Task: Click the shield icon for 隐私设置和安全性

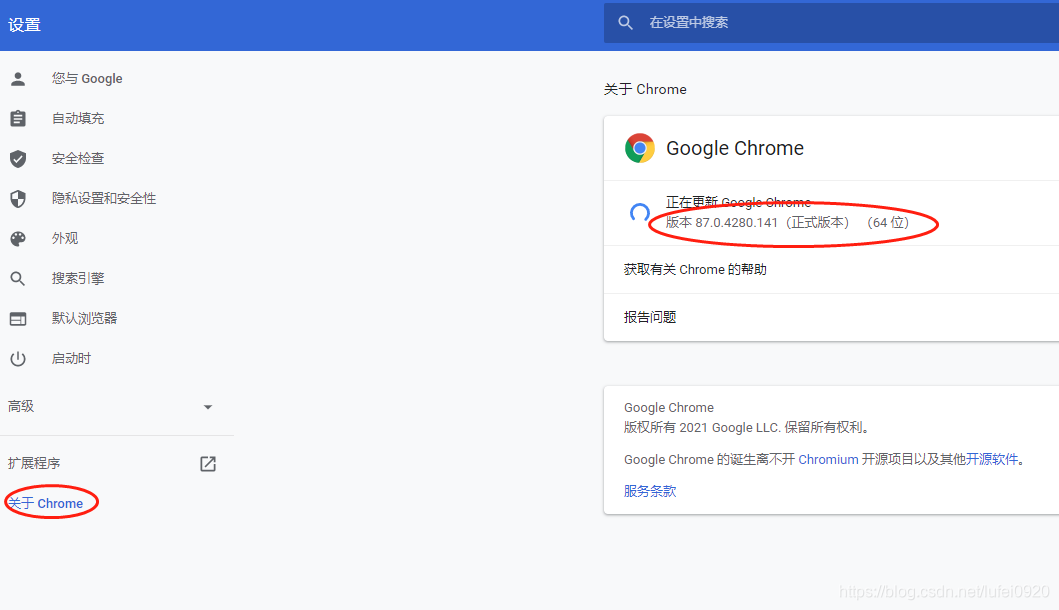Action: click(x=18, y=199)
